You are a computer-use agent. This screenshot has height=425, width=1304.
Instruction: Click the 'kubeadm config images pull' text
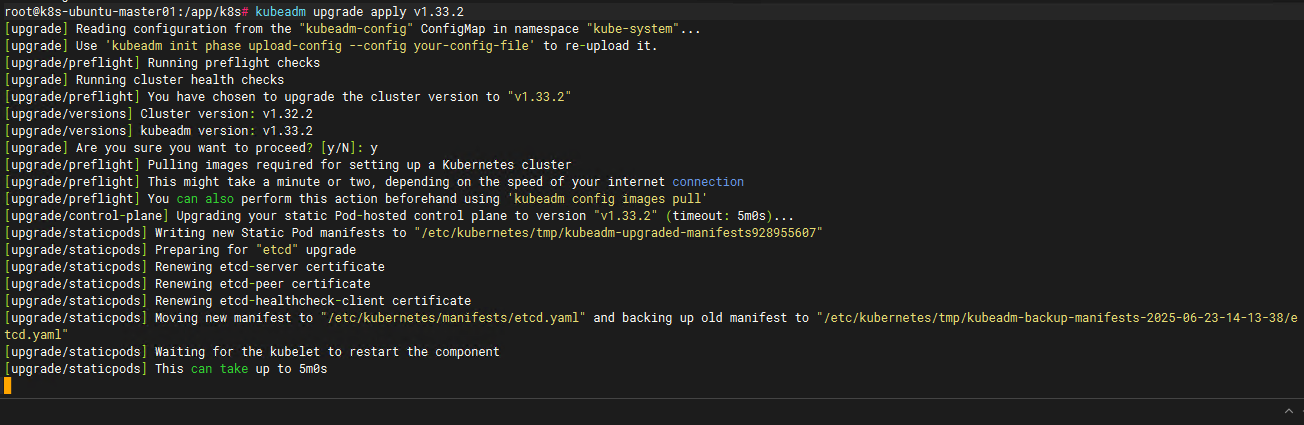(x=607, y=198)
